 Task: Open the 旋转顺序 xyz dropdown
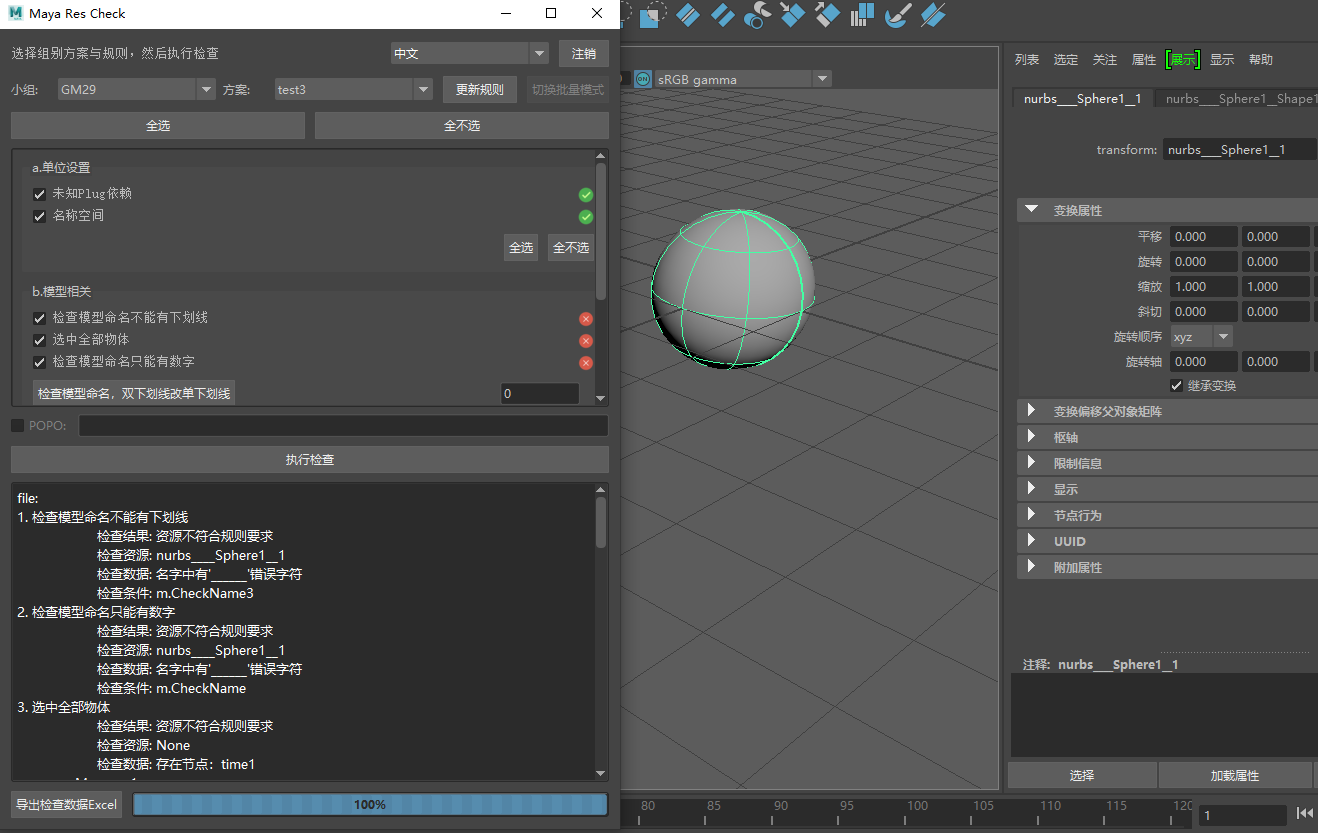[x=1201, y=336]
